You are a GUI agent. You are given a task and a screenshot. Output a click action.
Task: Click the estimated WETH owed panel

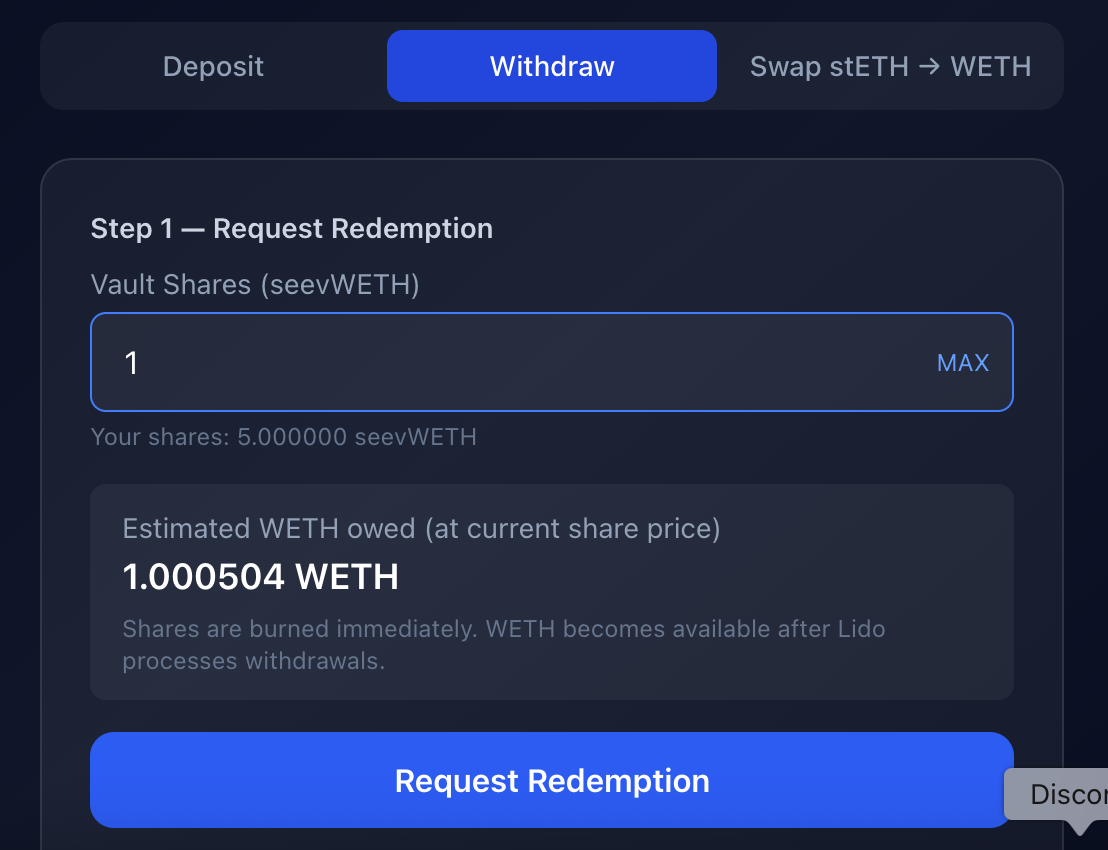click(552, 590)
